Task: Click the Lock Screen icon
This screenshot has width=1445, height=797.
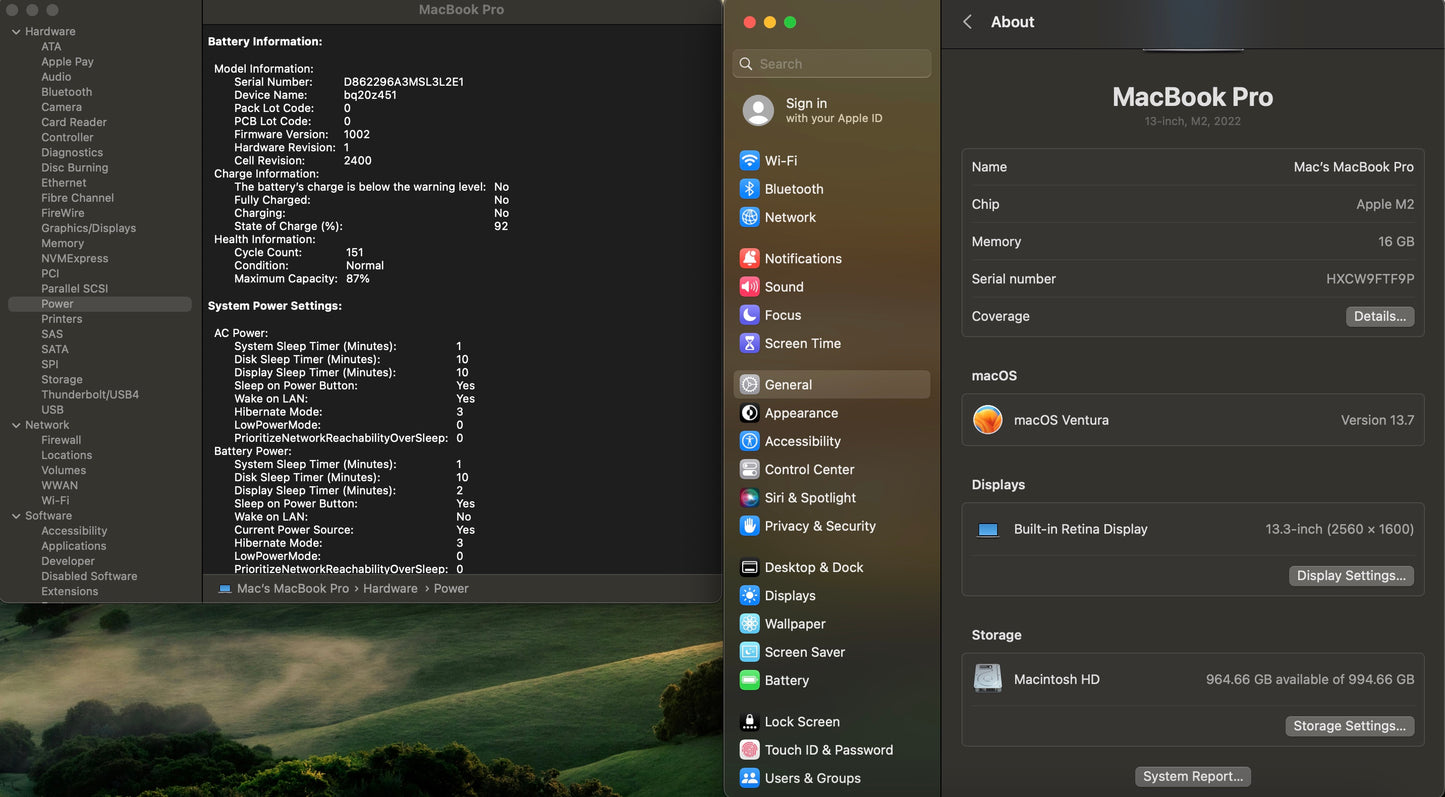Action: coord(749,721)
